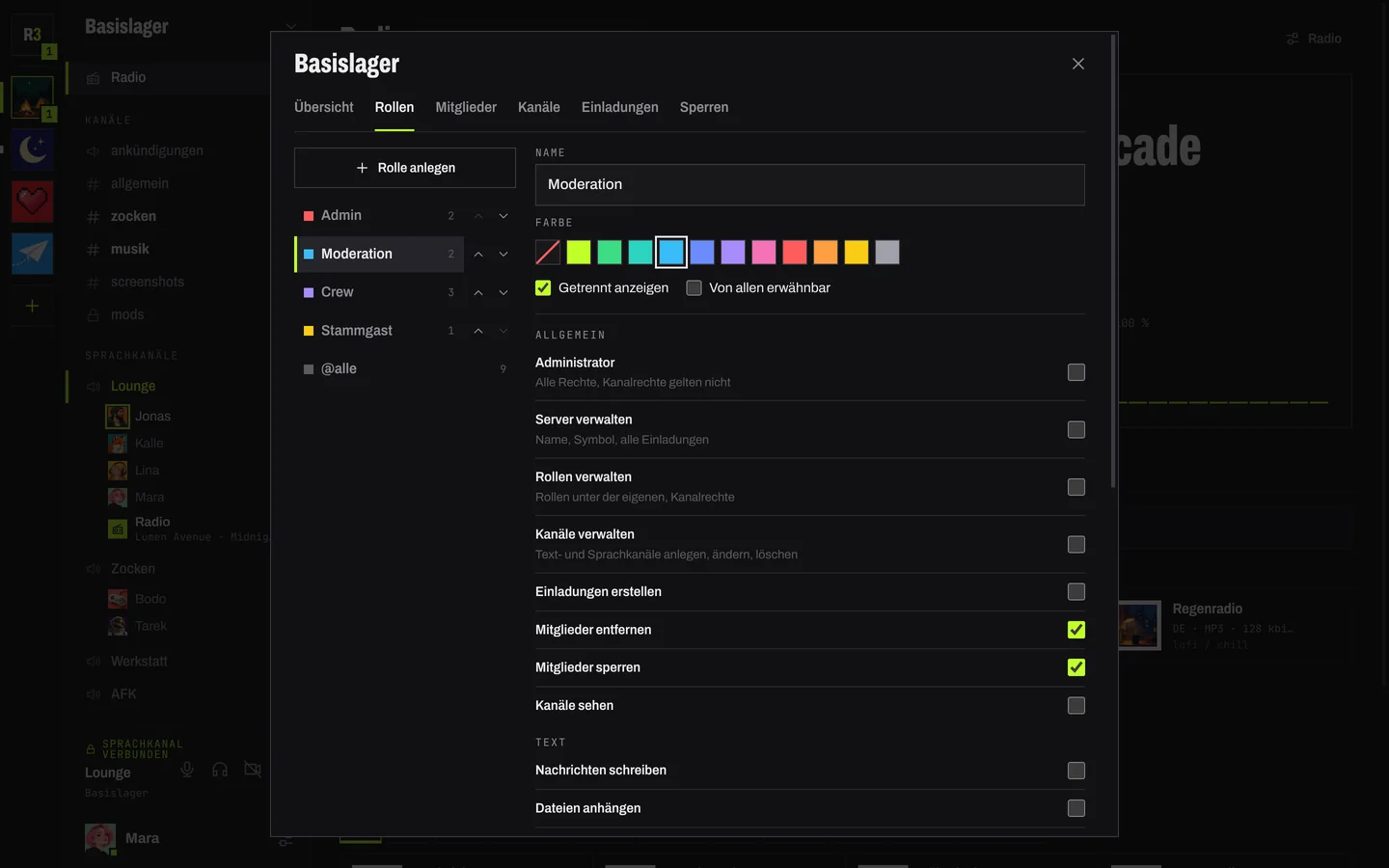Switch to the Mitglieder tab
This screenshot has width=1389, height=868.
click(466, 107)
